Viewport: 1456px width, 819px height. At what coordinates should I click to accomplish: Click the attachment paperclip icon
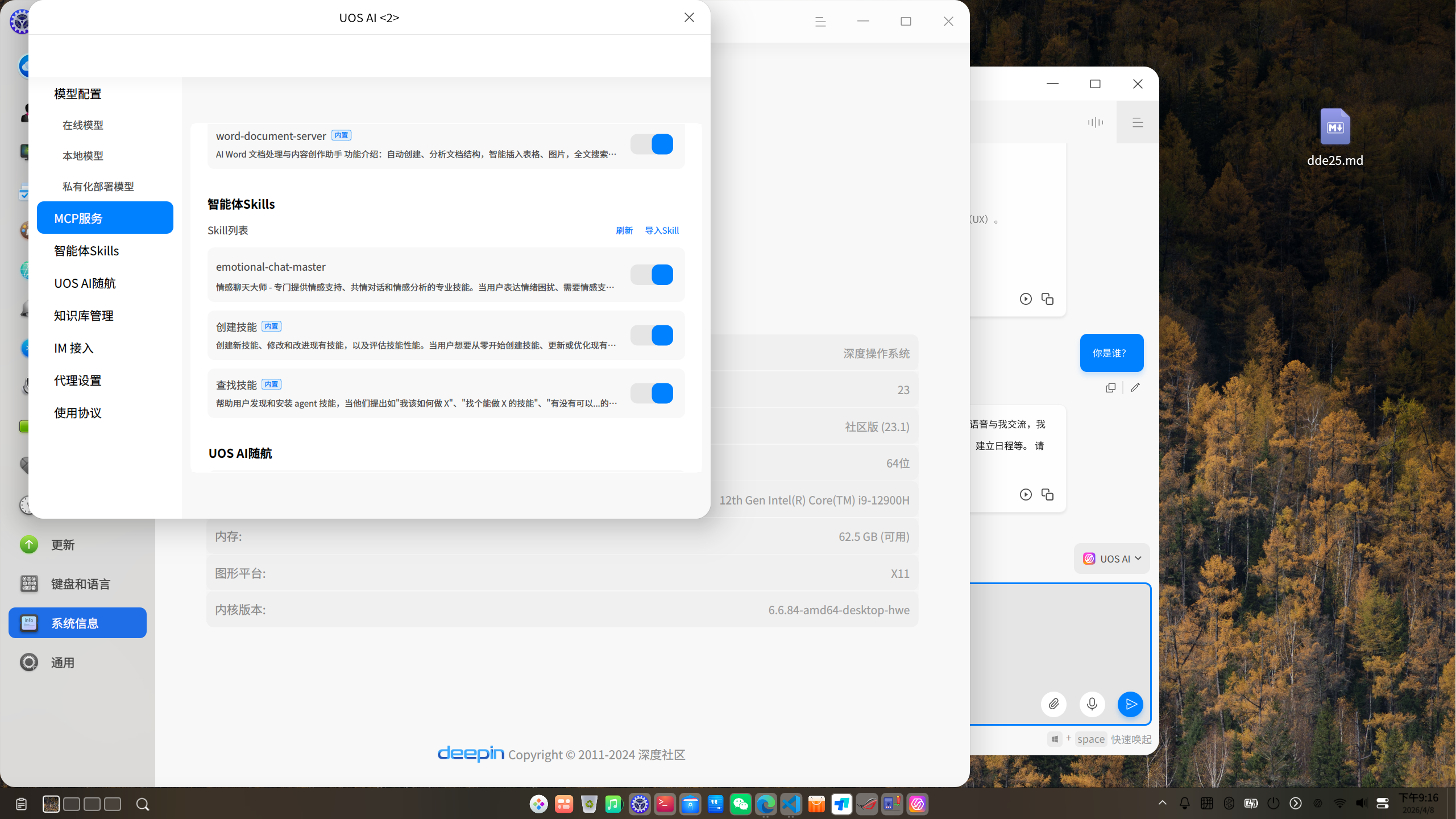click(1053, 704)
